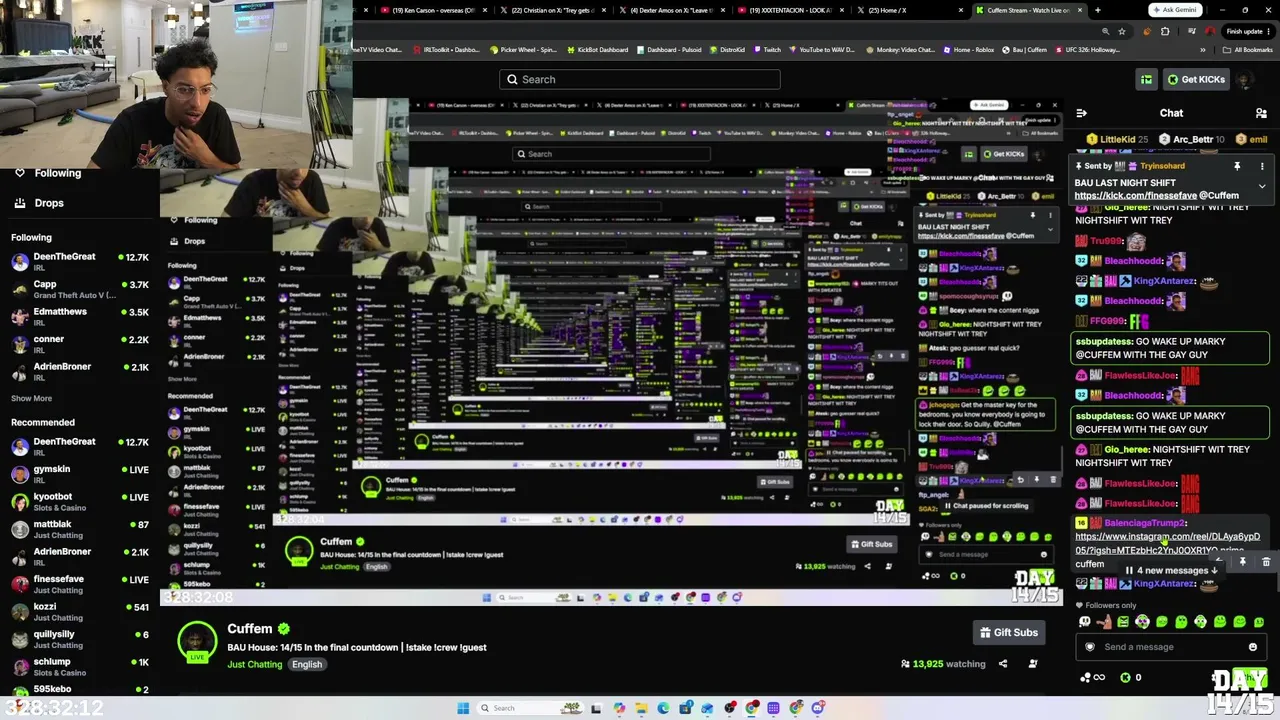Switch to the Christian on X tab

pos(552,10)
